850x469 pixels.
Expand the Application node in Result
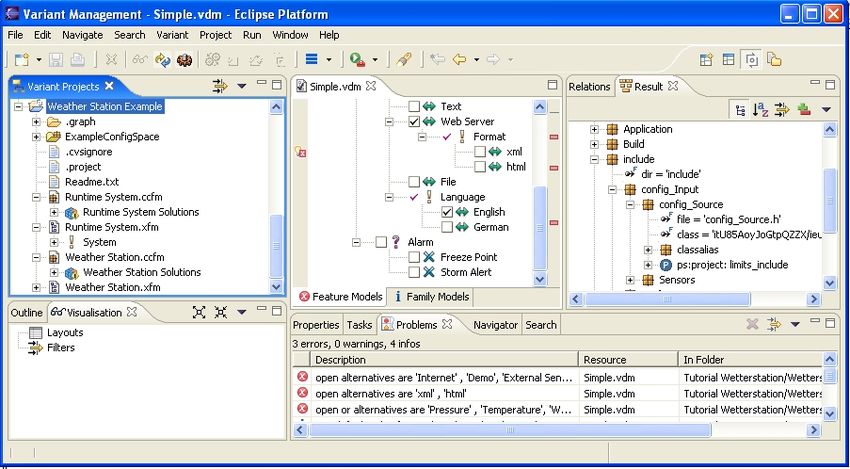pyautogui.click(x=595, y=129)
